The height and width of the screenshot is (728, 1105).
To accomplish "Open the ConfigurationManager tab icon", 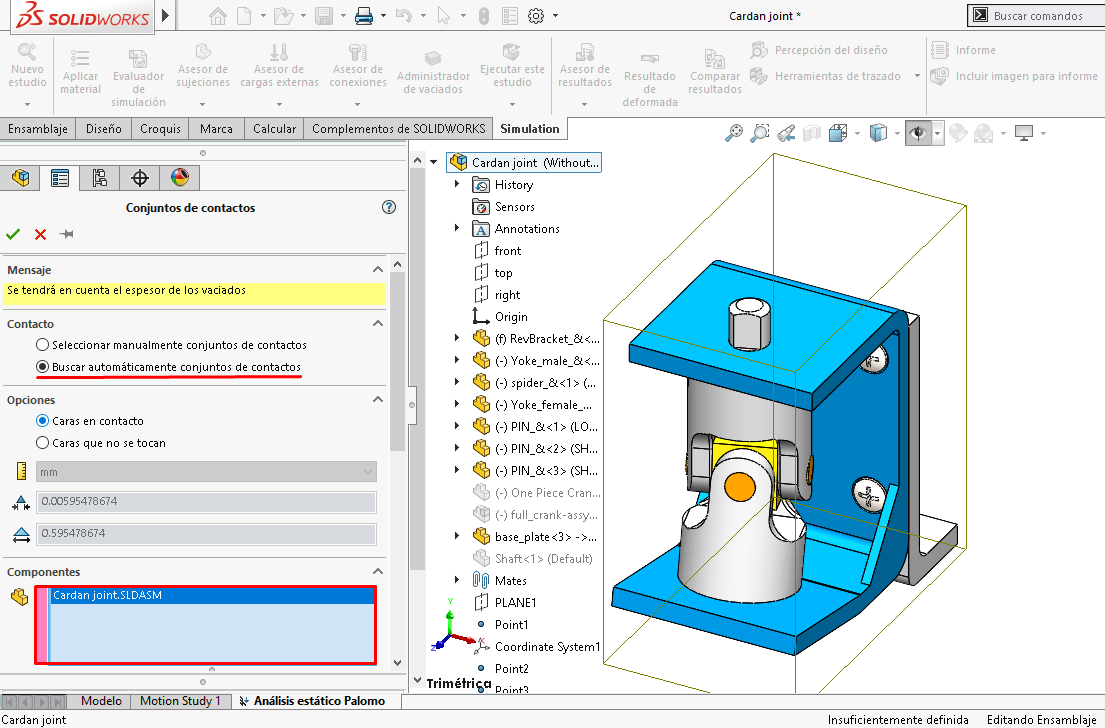I will click(x=99, y=178).
